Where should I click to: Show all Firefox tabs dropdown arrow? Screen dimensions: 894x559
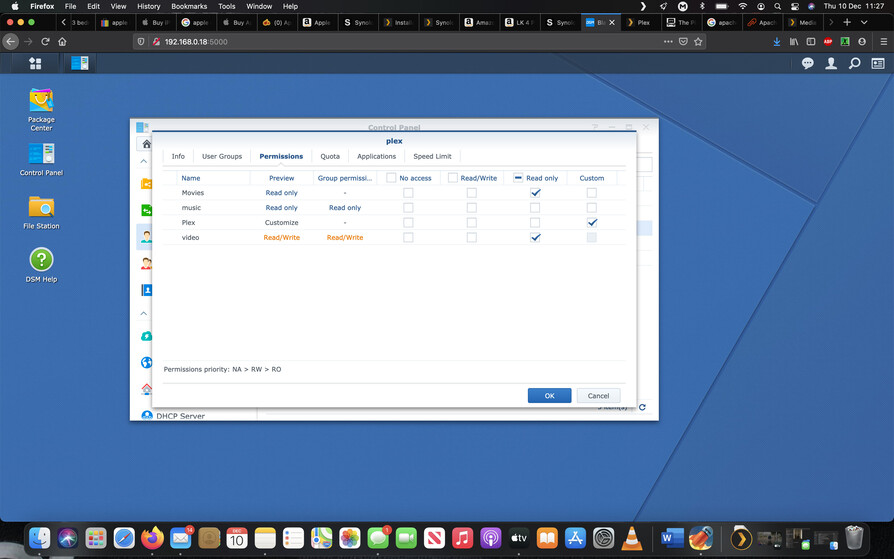click(864, 22)
